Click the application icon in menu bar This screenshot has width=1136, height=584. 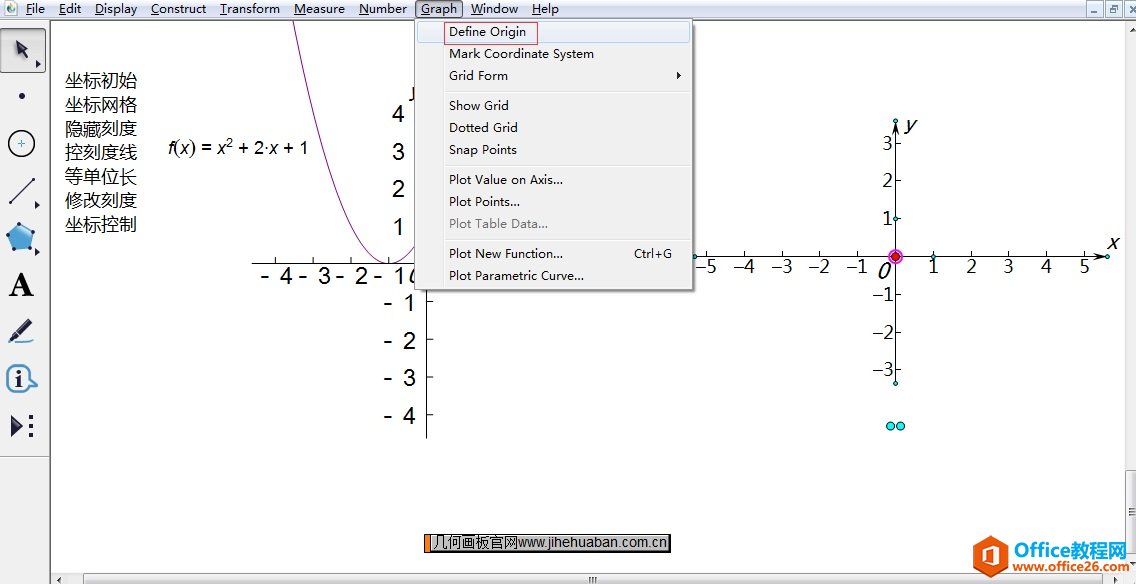coord(10,9)
